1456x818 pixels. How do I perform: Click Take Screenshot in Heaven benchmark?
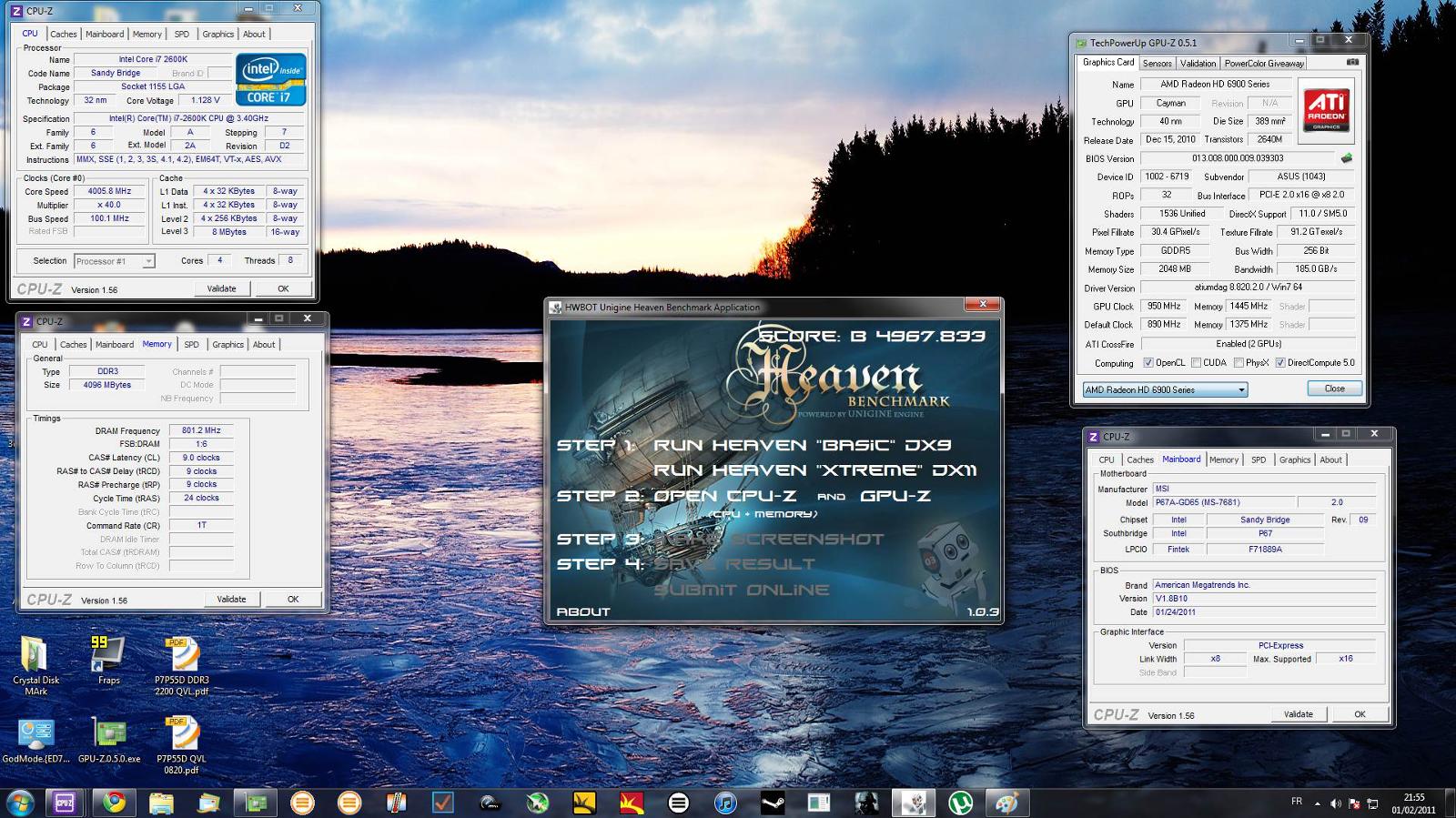click(769, 539)
